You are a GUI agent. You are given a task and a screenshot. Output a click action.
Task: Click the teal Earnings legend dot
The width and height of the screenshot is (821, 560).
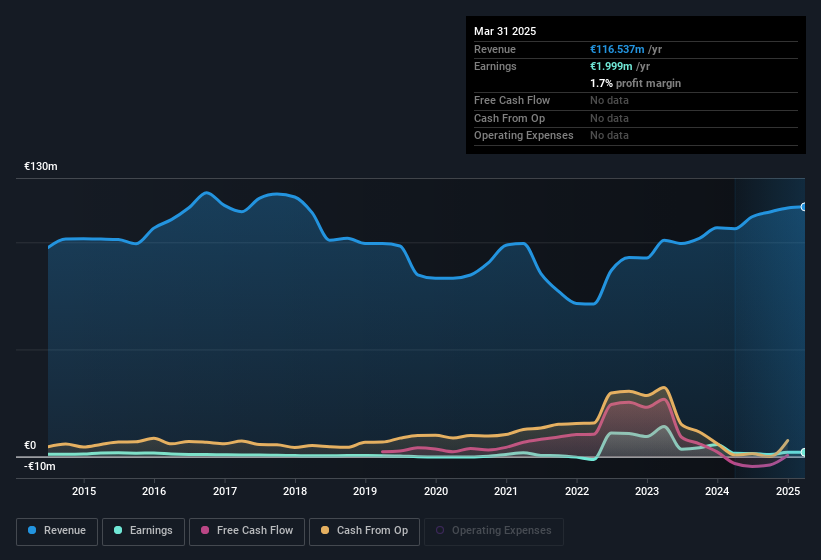pos(118,530)
